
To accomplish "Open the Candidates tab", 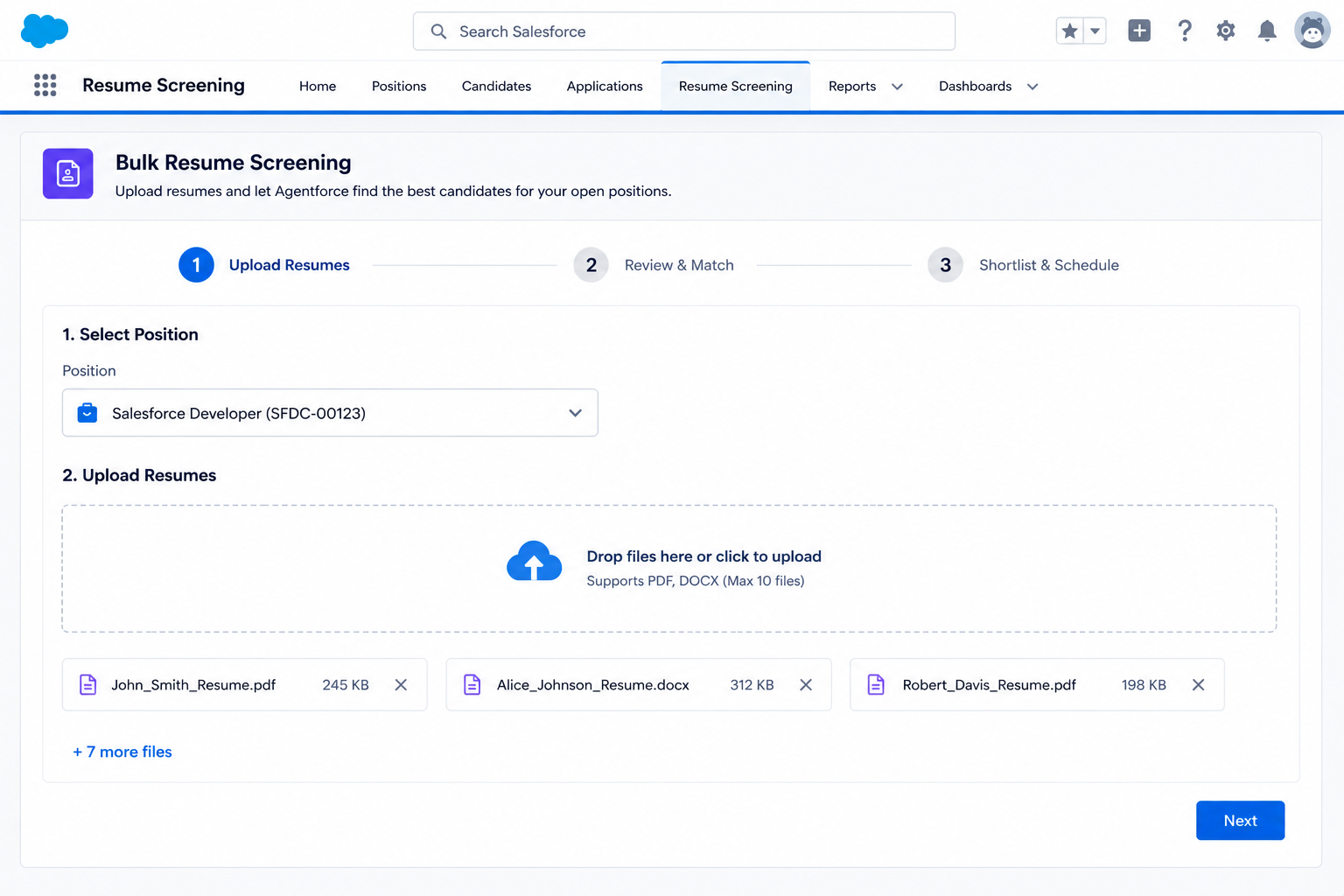I will (x=496, y=86).
